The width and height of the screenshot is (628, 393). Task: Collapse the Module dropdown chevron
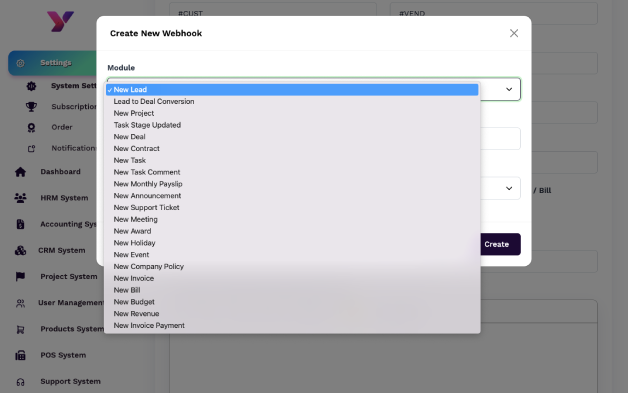pos(509,89)
